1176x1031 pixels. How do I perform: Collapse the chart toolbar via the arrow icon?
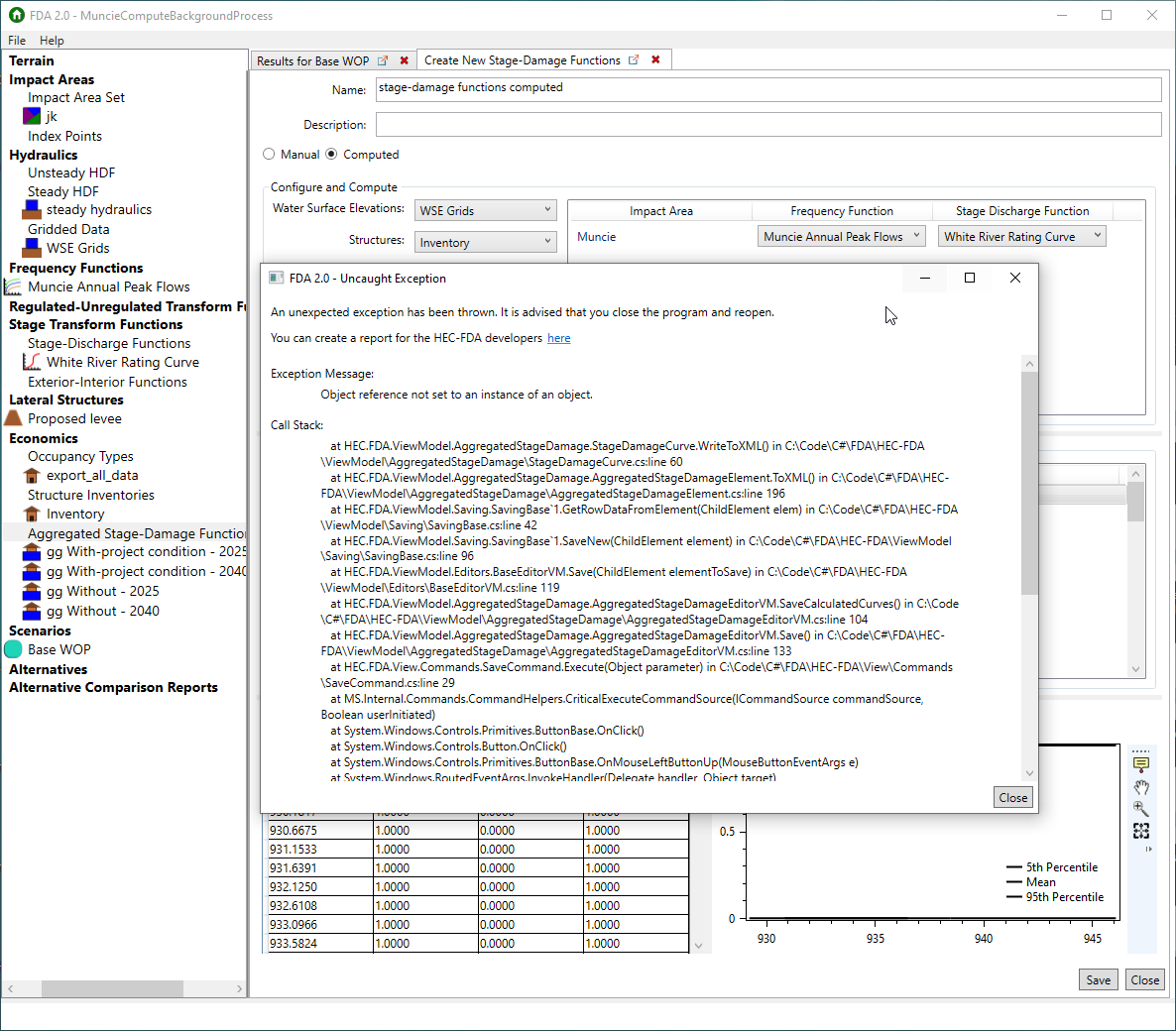click(1148, 849)
